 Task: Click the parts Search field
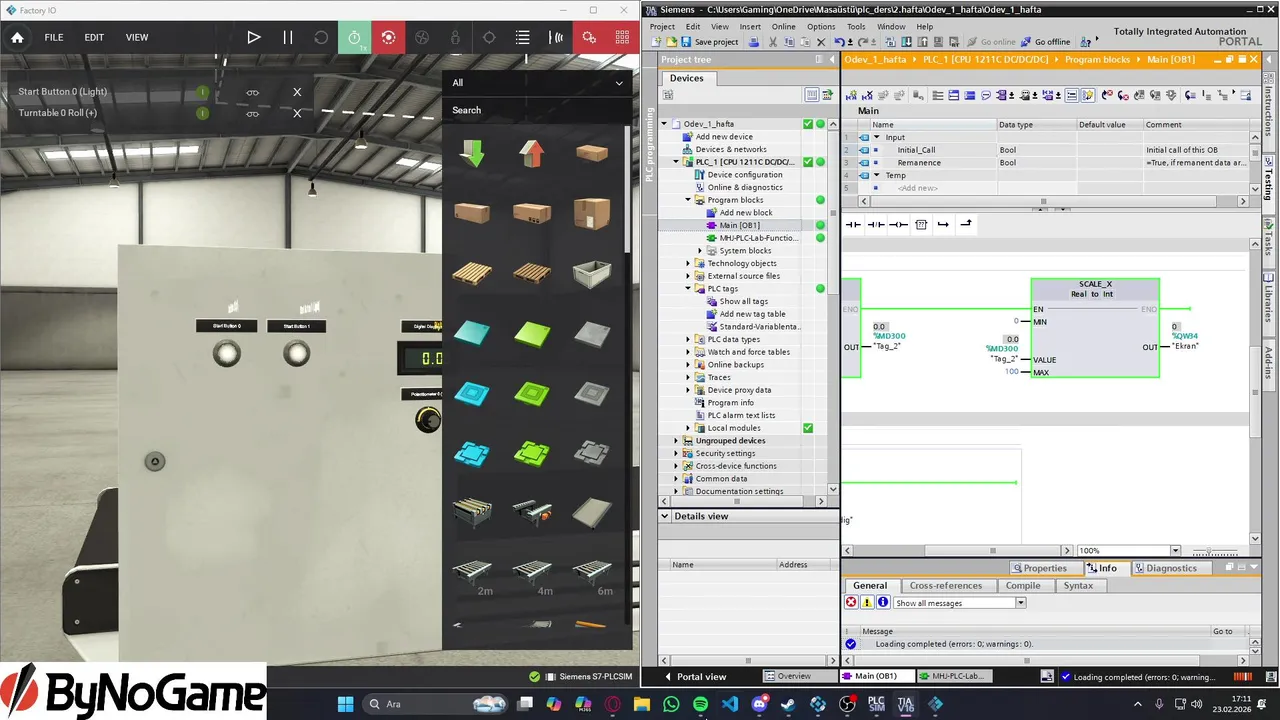(x=537, y=110)
